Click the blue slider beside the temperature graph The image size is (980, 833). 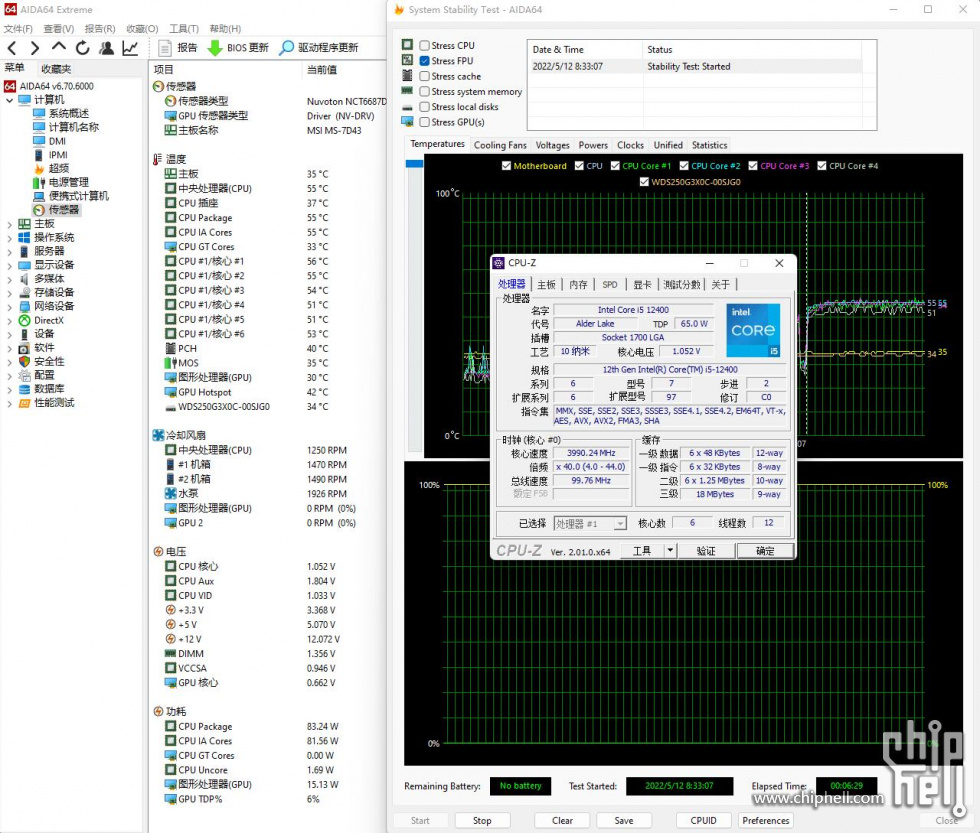(414, 164)
